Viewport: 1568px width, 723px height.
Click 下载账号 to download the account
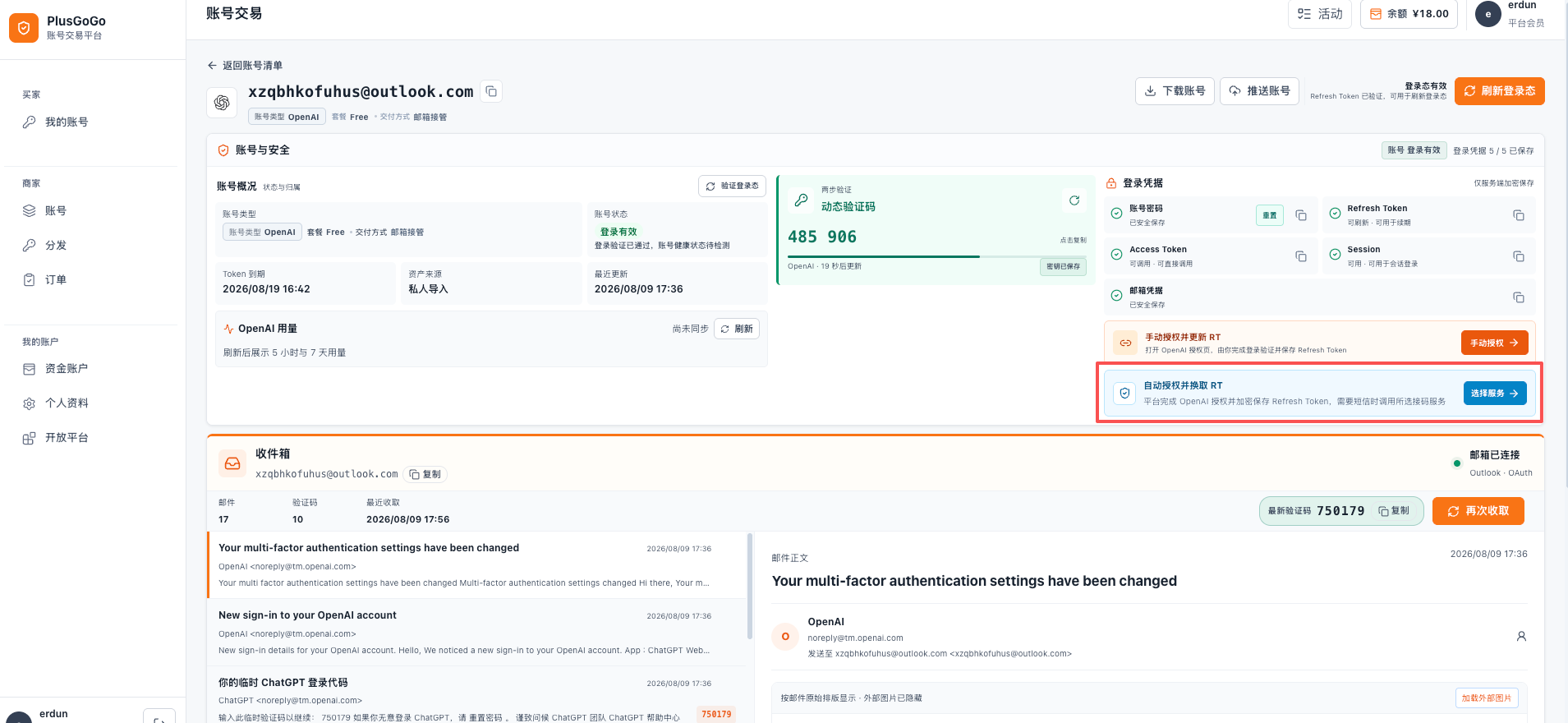point(1175,91)
